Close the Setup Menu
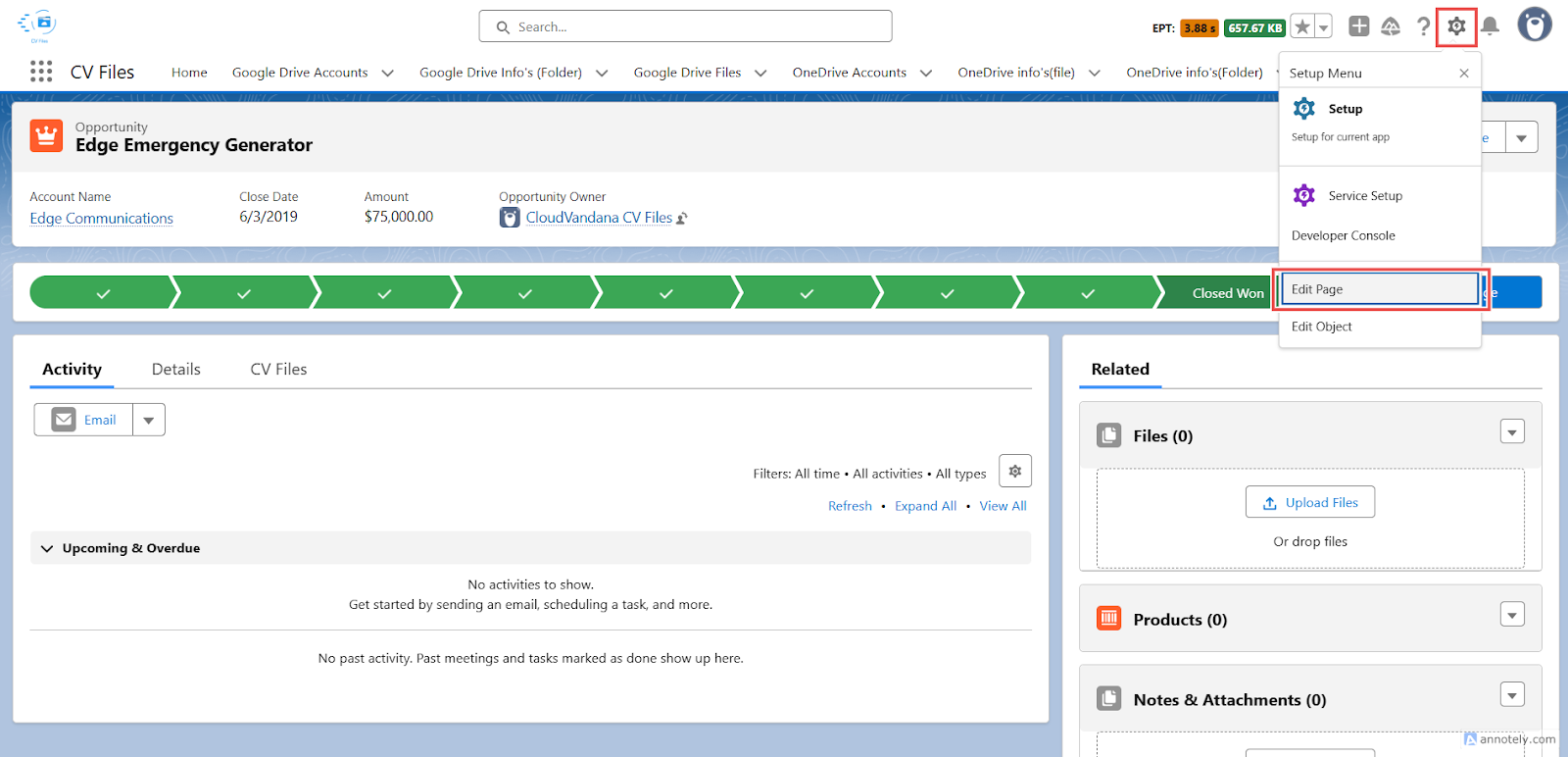Viewport: 1568px width, 757px height. [x=1464, y=74]
